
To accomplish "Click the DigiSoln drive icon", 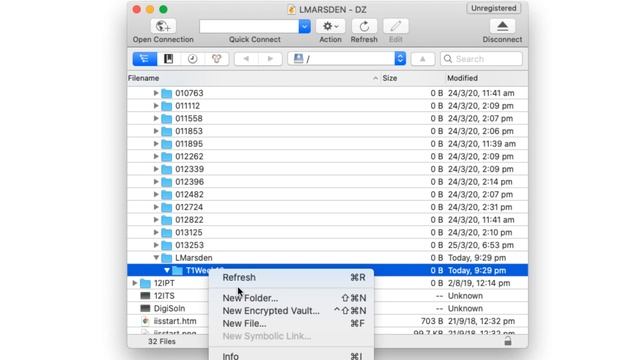I will [145, 308].
